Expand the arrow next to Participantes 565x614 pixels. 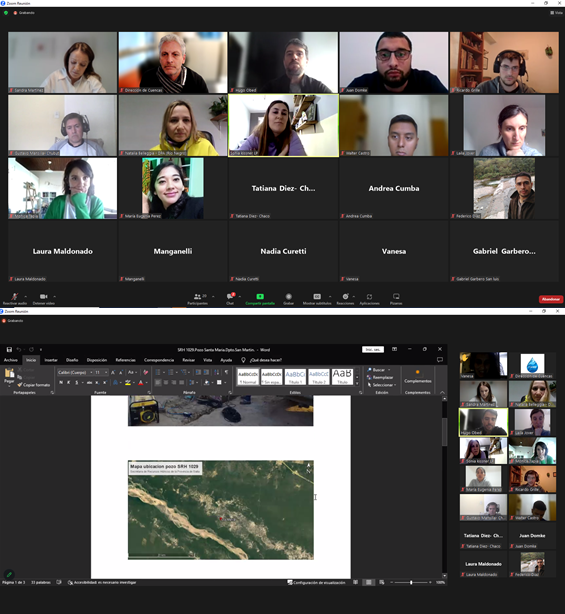tap(213, 296)
